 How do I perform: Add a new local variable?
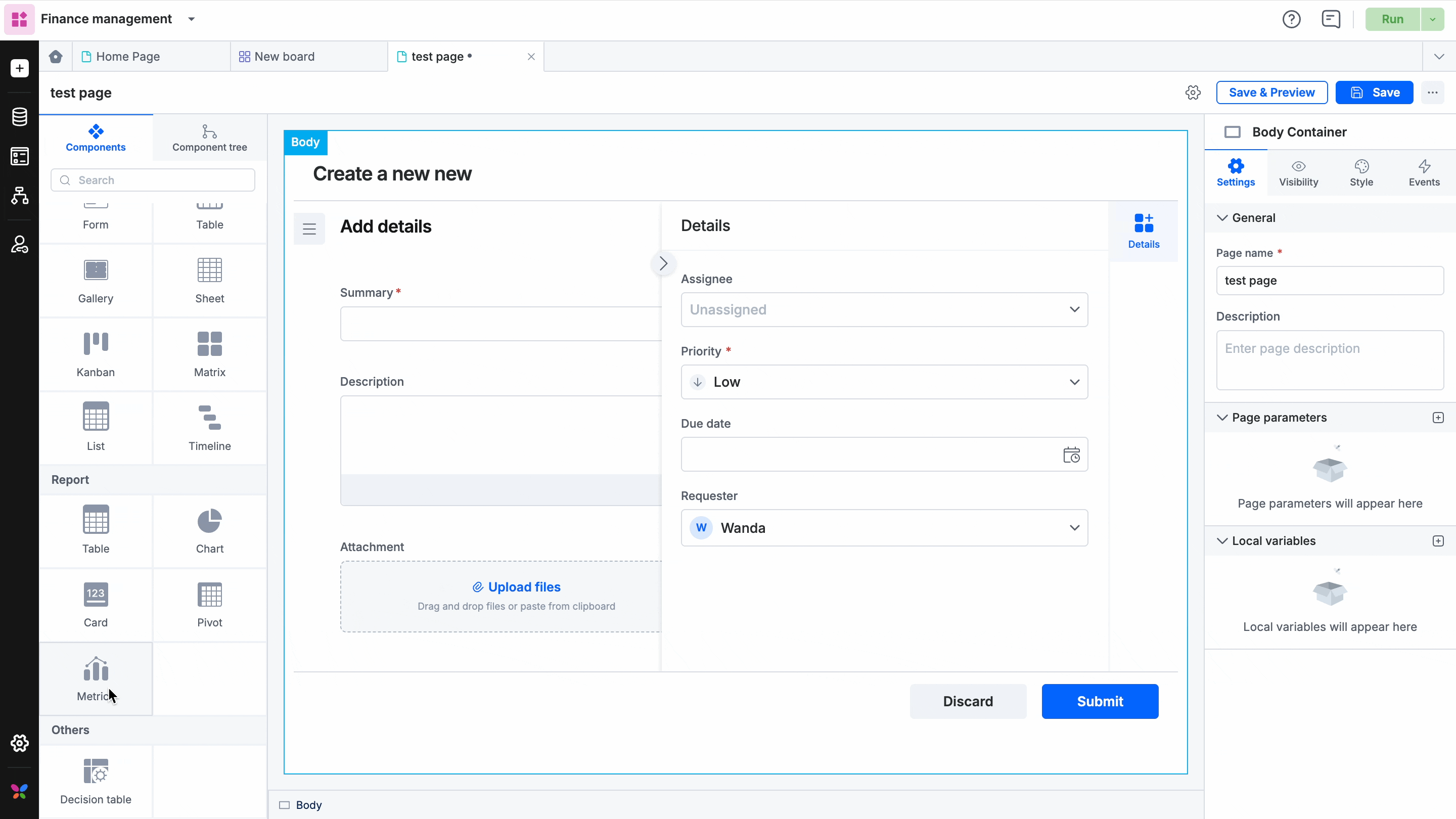coord(1438,541)
